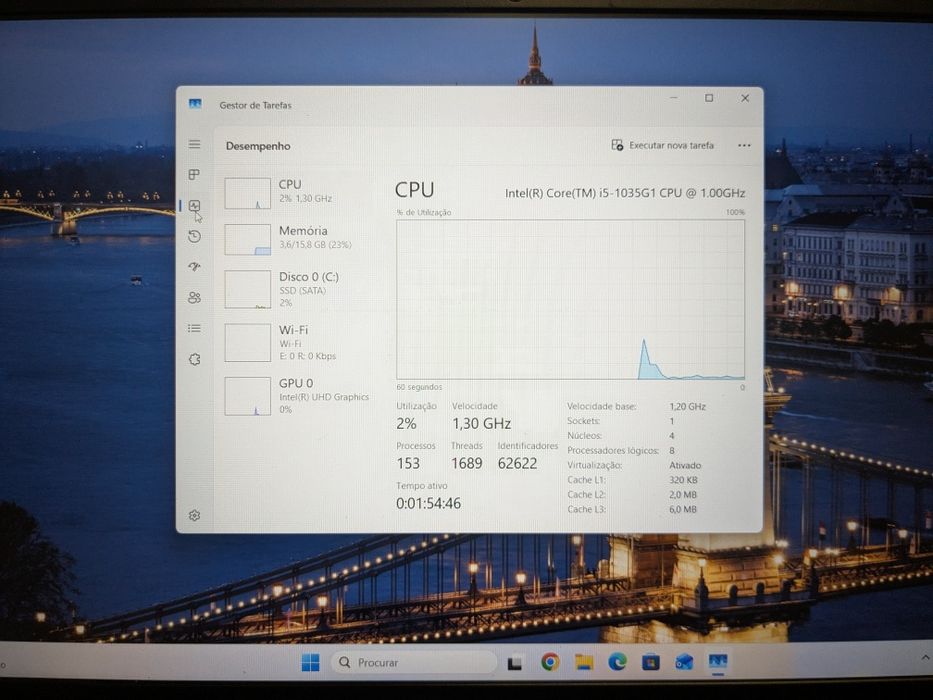Minimize the Gestor de Tarefas window
The width and height of the screenshot is (933, 700).
click(674, 98)
